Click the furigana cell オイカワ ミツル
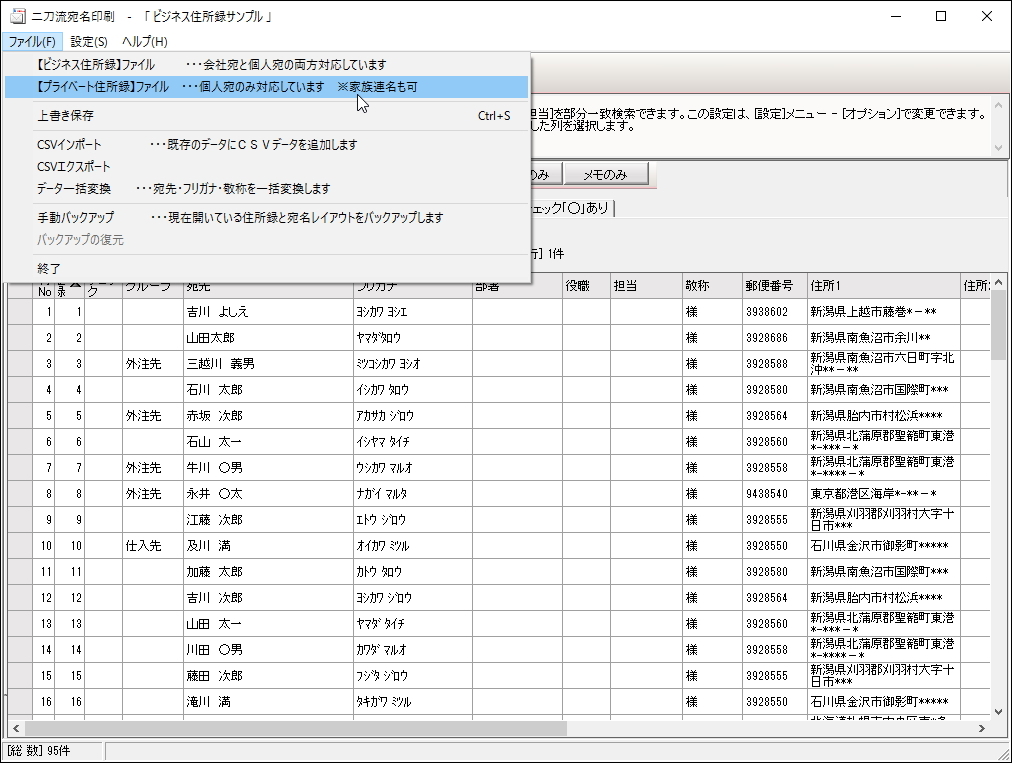Screen dimensions: 1012x763 [413, 546]
